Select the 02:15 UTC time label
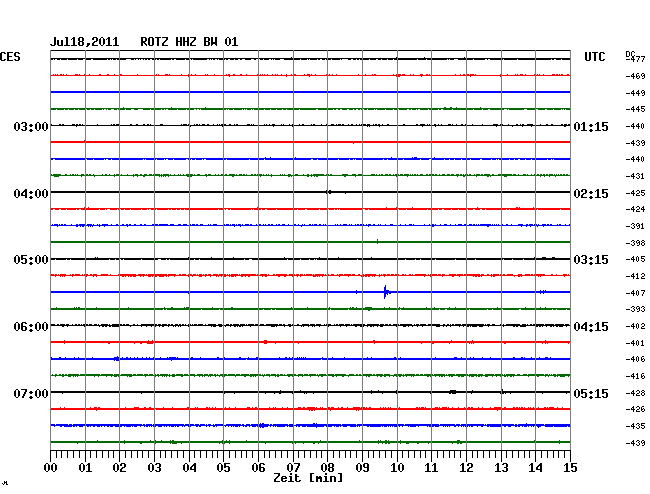This screenshot has width=650, height=494. tap(591, 194)
